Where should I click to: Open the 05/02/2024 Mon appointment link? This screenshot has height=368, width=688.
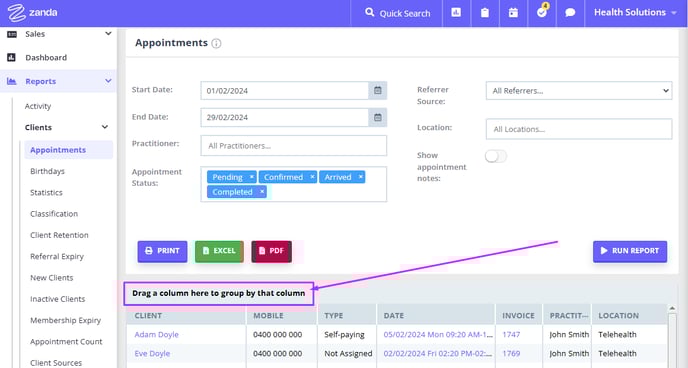pyautogui.click(x=438, y=335)
